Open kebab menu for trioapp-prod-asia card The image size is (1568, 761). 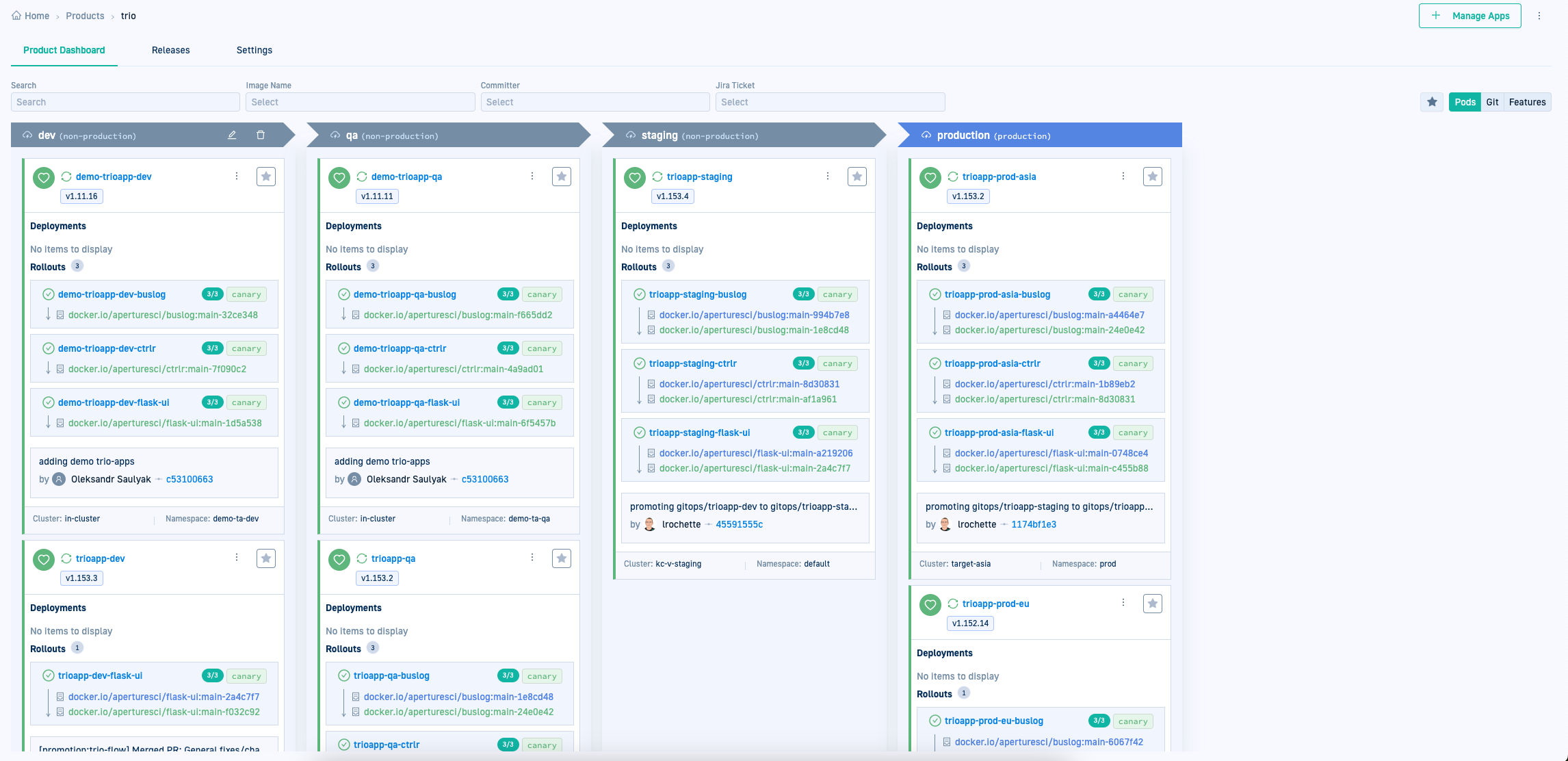pyautogui.click(x=1123, y=176)
